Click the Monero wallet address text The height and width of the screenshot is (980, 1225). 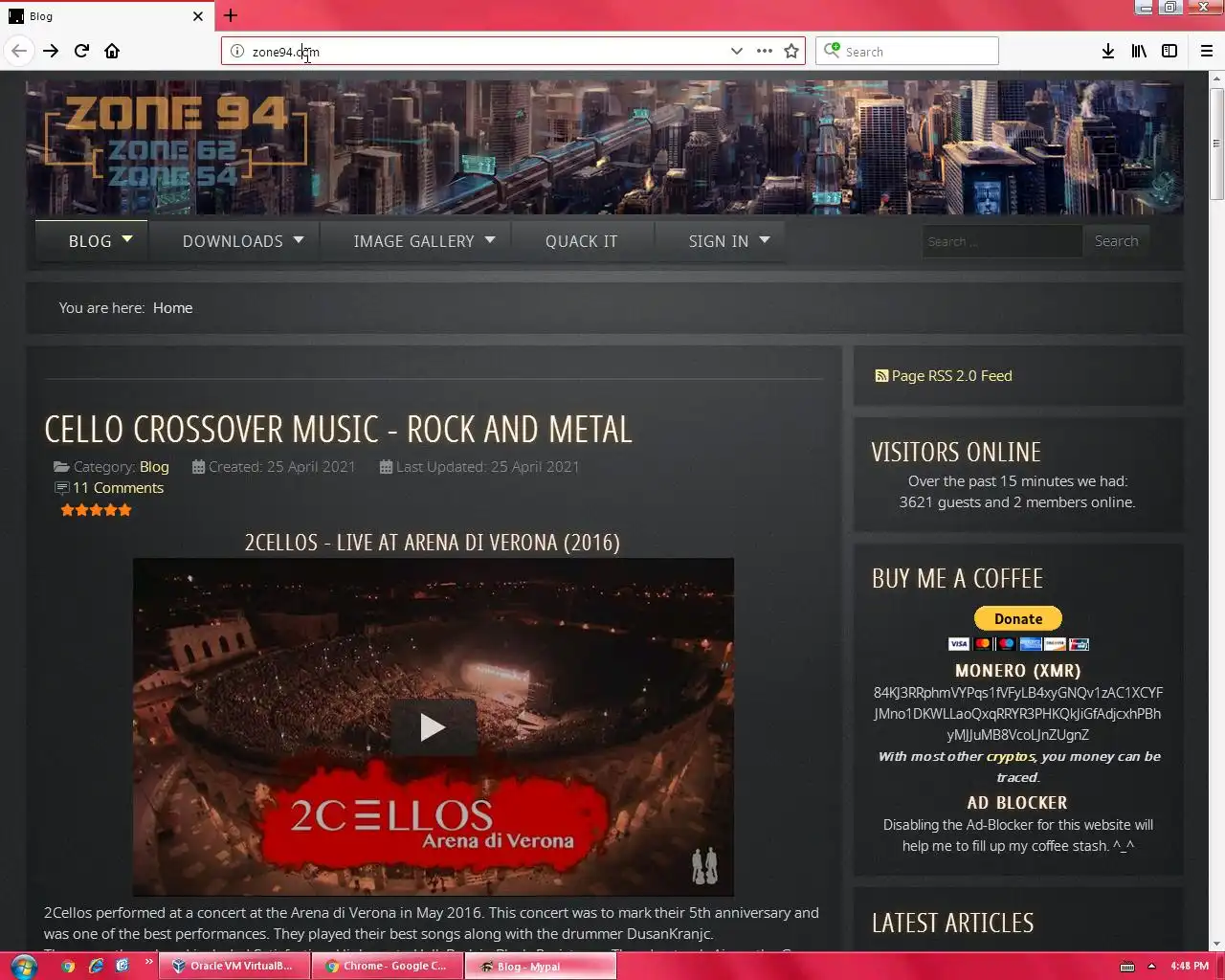[x=1018, y=714]
